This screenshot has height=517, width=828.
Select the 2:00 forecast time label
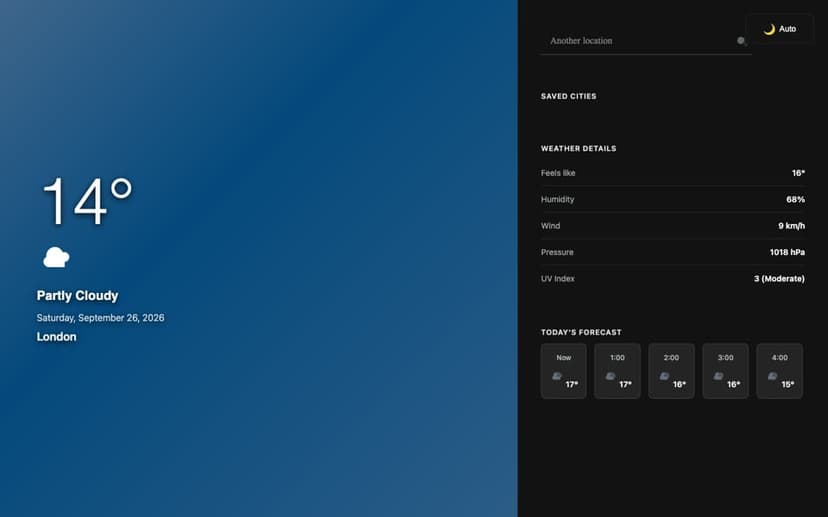[x=671, y=358]
